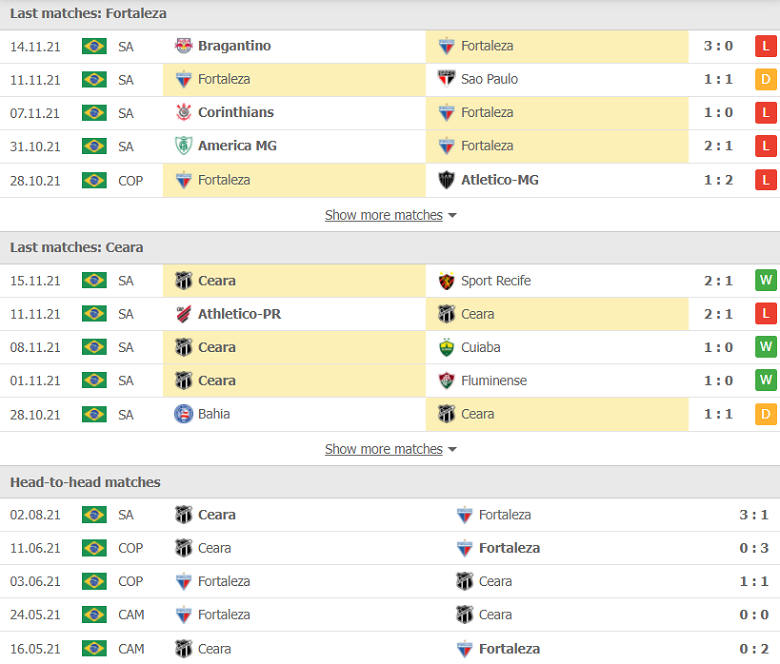Image resolution: width=780 pixels, height=664 pixels.
Task: Click the green W badge for Sport Recife match
Action: click(766, 281)
